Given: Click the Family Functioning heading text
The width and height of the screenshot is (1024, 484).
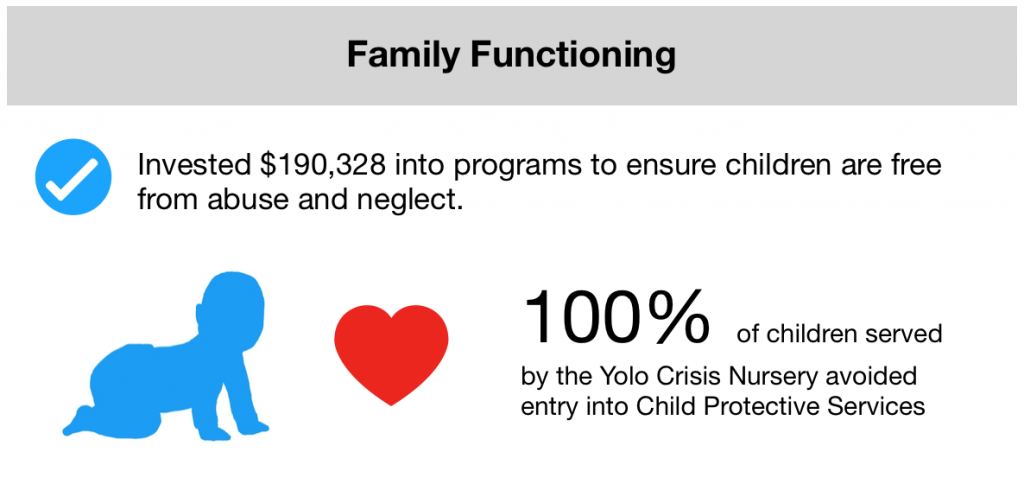Looking at the screenshot, I should [x=511, y=55].
